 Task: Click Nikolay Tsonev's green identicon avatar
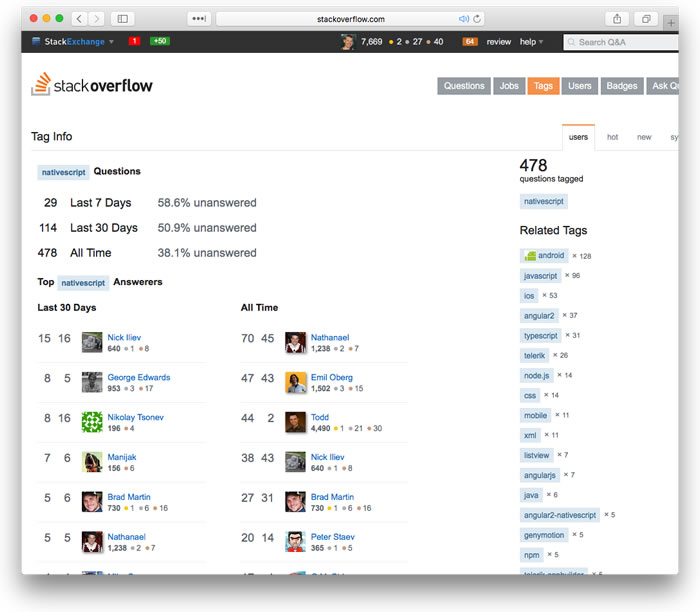coord(92,422)
